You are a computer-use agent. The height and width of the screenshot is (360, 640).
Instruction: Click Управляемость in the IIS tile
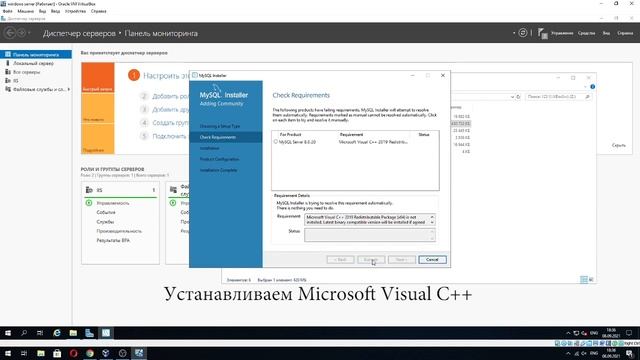(x=113, y=203)
